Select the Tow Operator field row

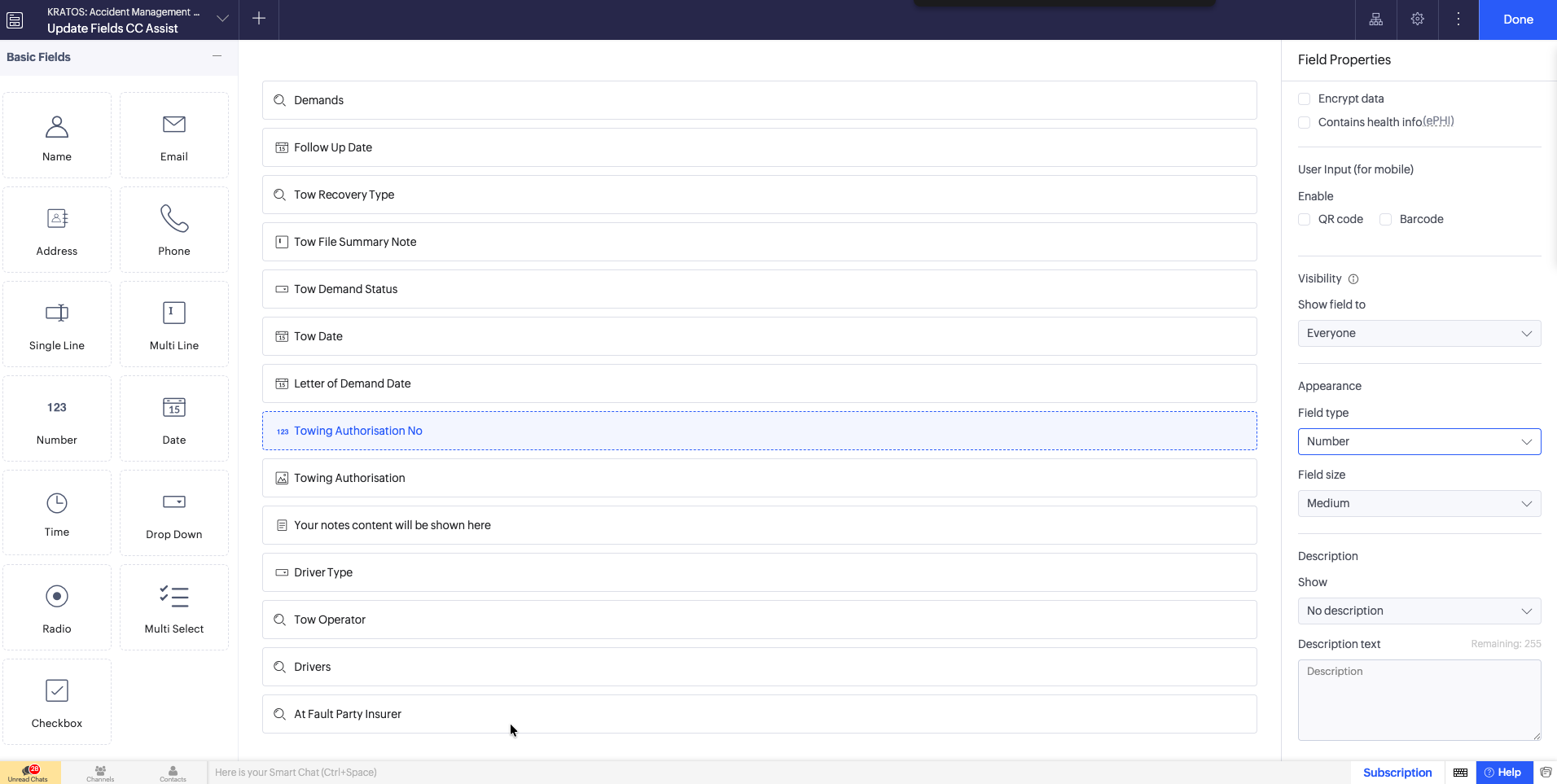(760, 620)
